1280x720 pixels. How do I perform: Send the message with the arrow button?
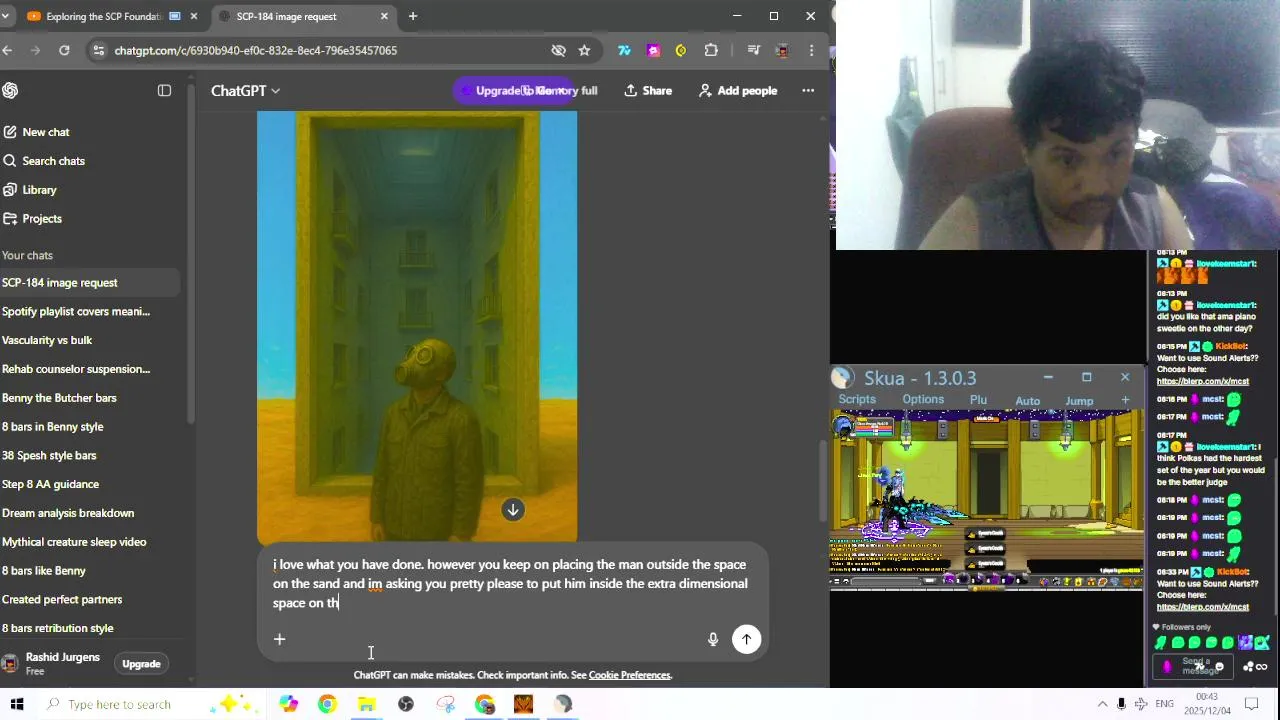746,639
